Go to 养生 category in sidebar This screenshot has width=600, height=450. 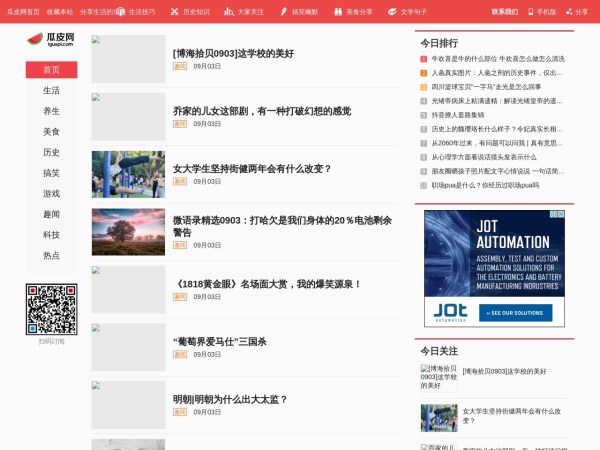51,111
